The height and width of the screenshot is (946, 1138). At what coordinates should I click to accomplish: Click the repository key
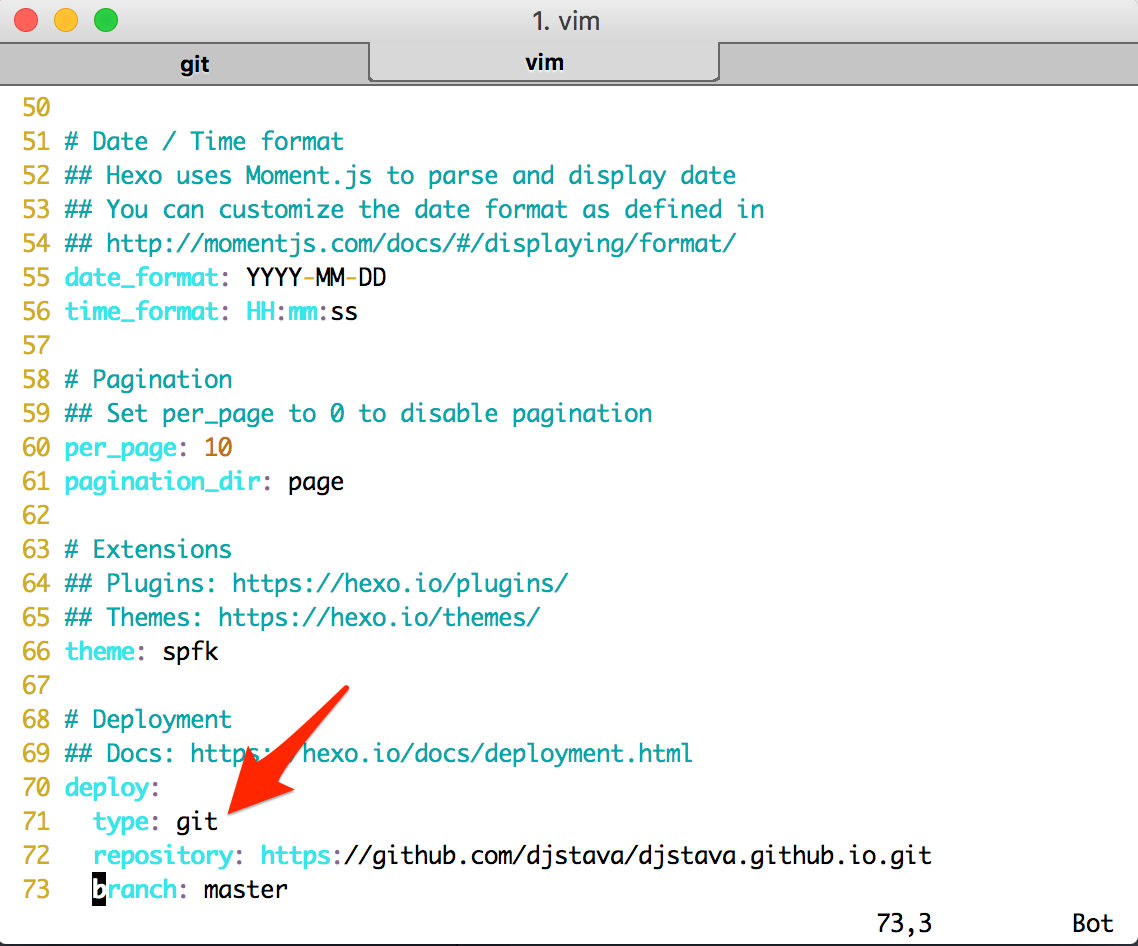point(163,856)
